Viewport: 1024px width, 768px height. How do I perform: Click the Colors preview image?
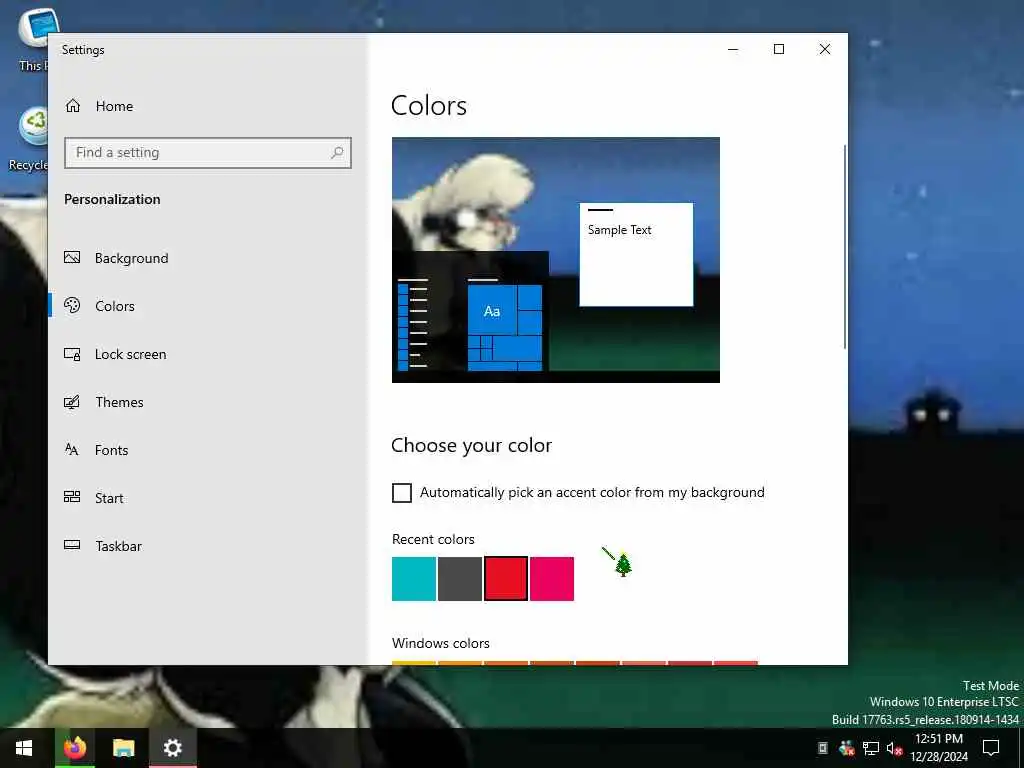556,260
